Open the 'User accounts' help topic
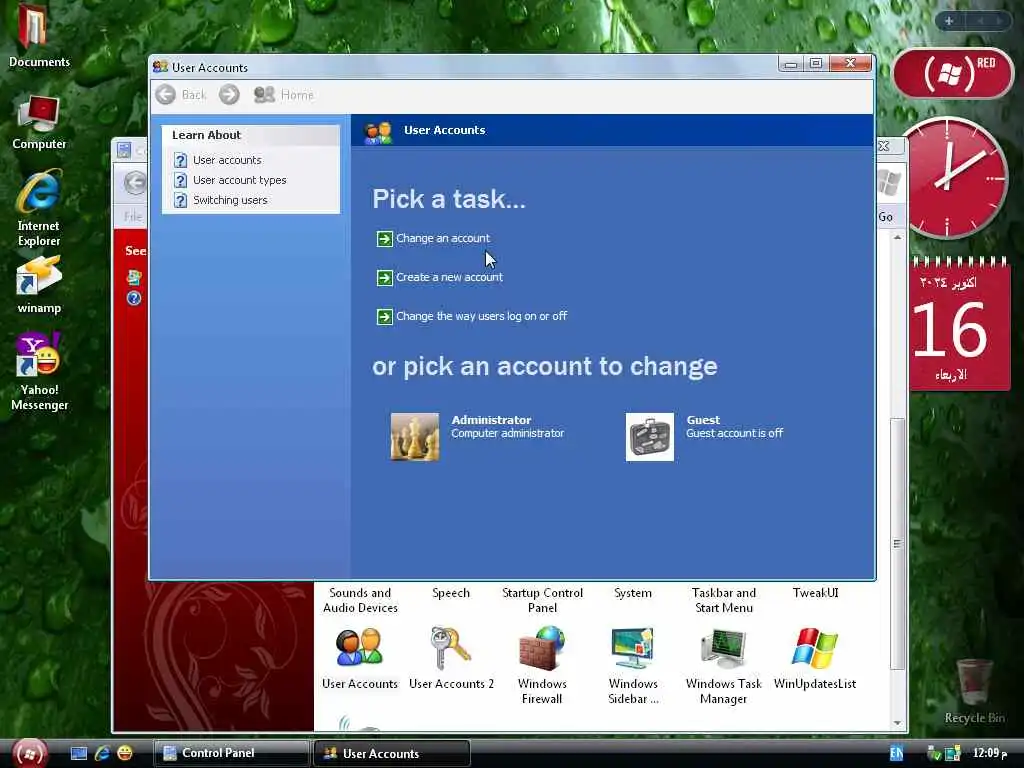The image size is (1024, 768). [227, 160]
